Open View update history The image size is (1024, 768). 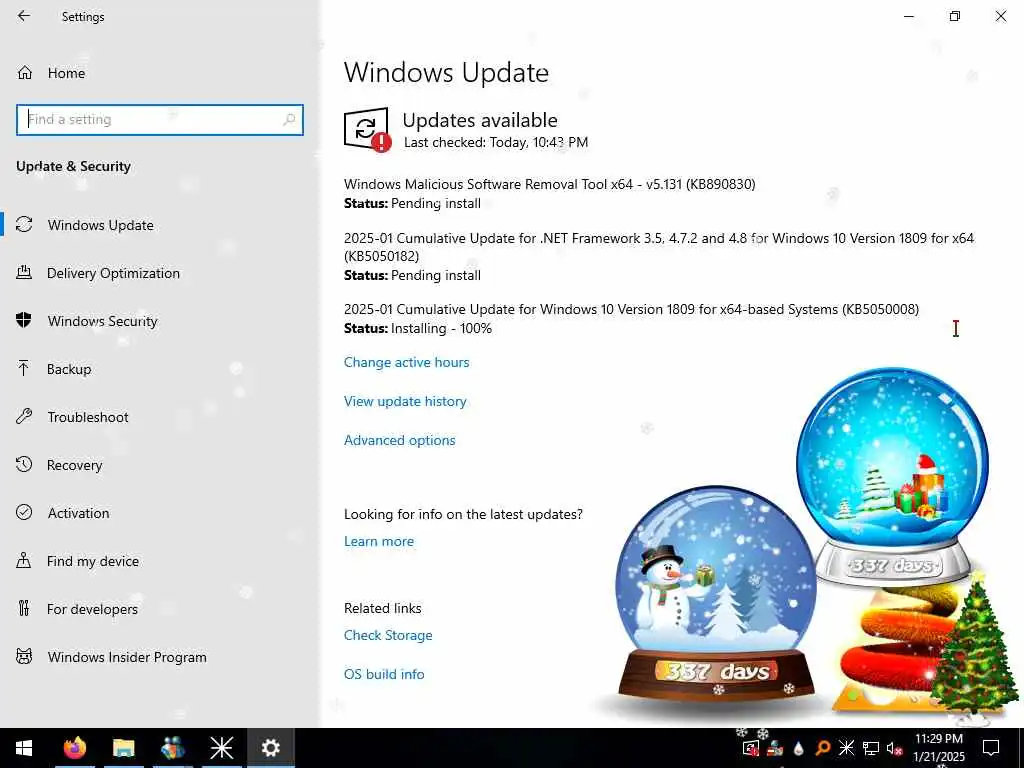tap(405, 401)
